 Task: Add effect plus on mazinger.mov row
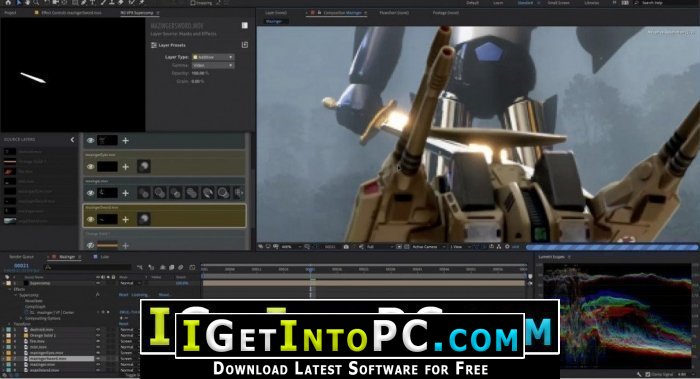point(125,193)
